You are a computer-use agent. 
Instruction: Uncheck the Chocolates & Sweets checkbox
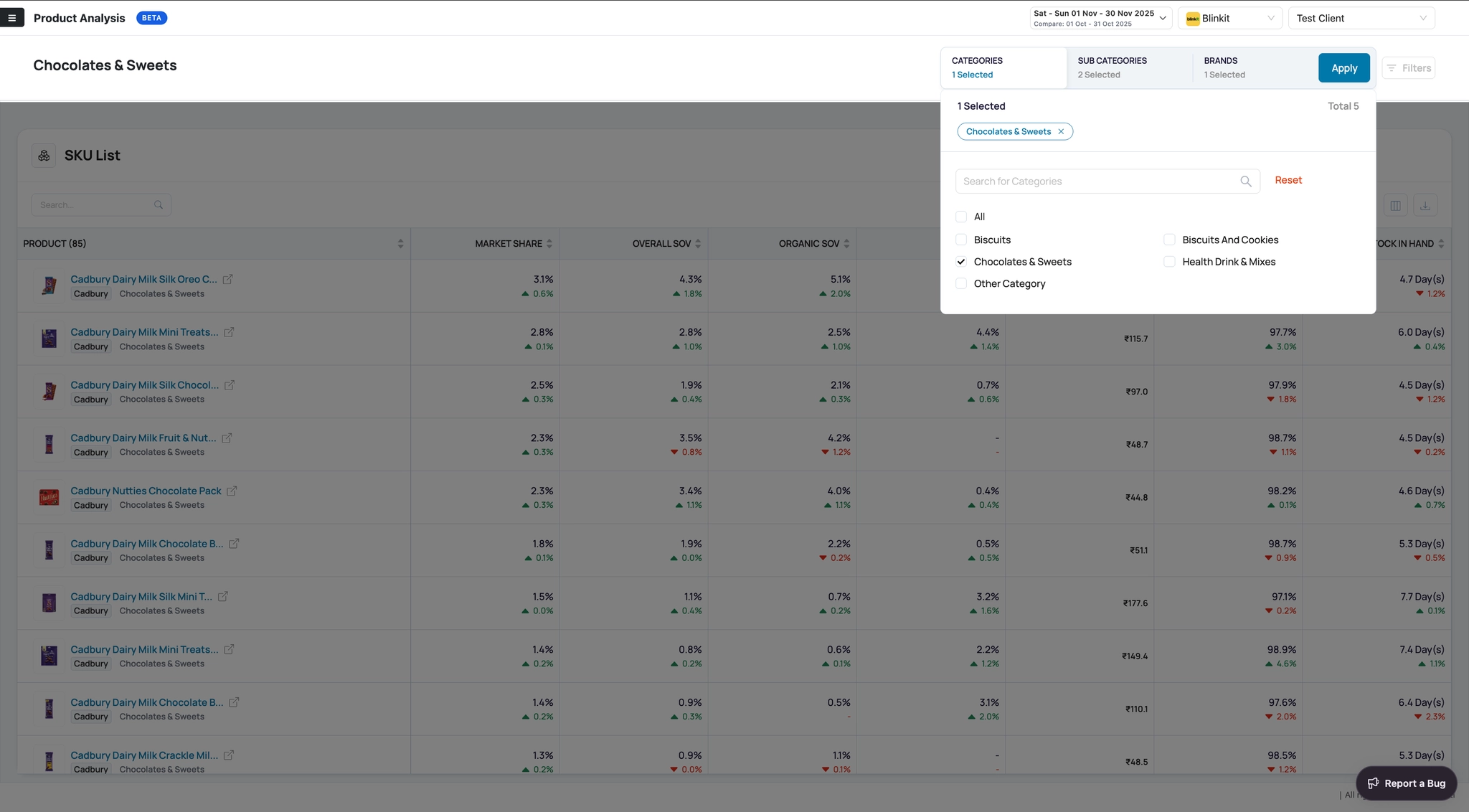961,262
